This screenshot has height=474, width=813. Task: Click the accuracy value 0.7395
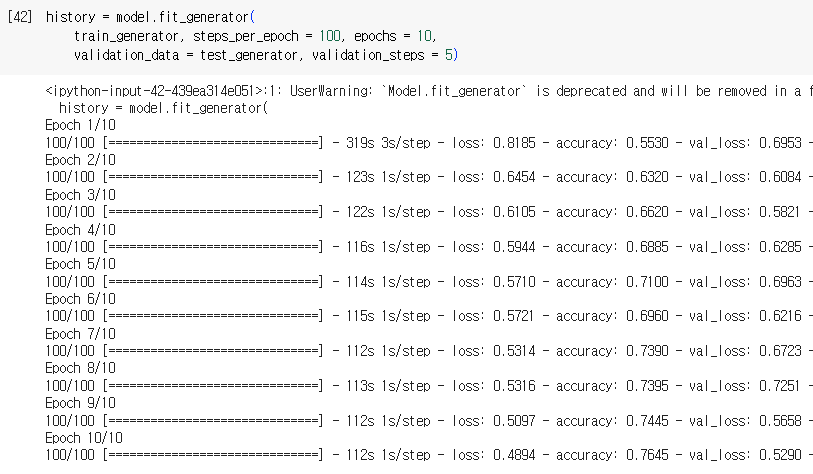[x=647, y=386]
